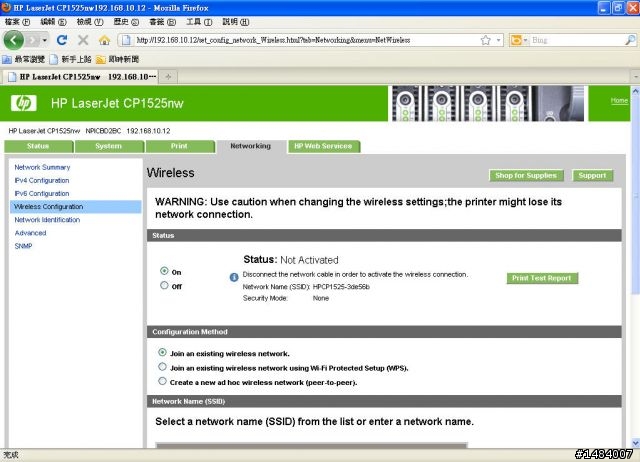Open the history dropdown beside Forward button
The width and height of the screenshot is (640, 462).
click(44, 40)
